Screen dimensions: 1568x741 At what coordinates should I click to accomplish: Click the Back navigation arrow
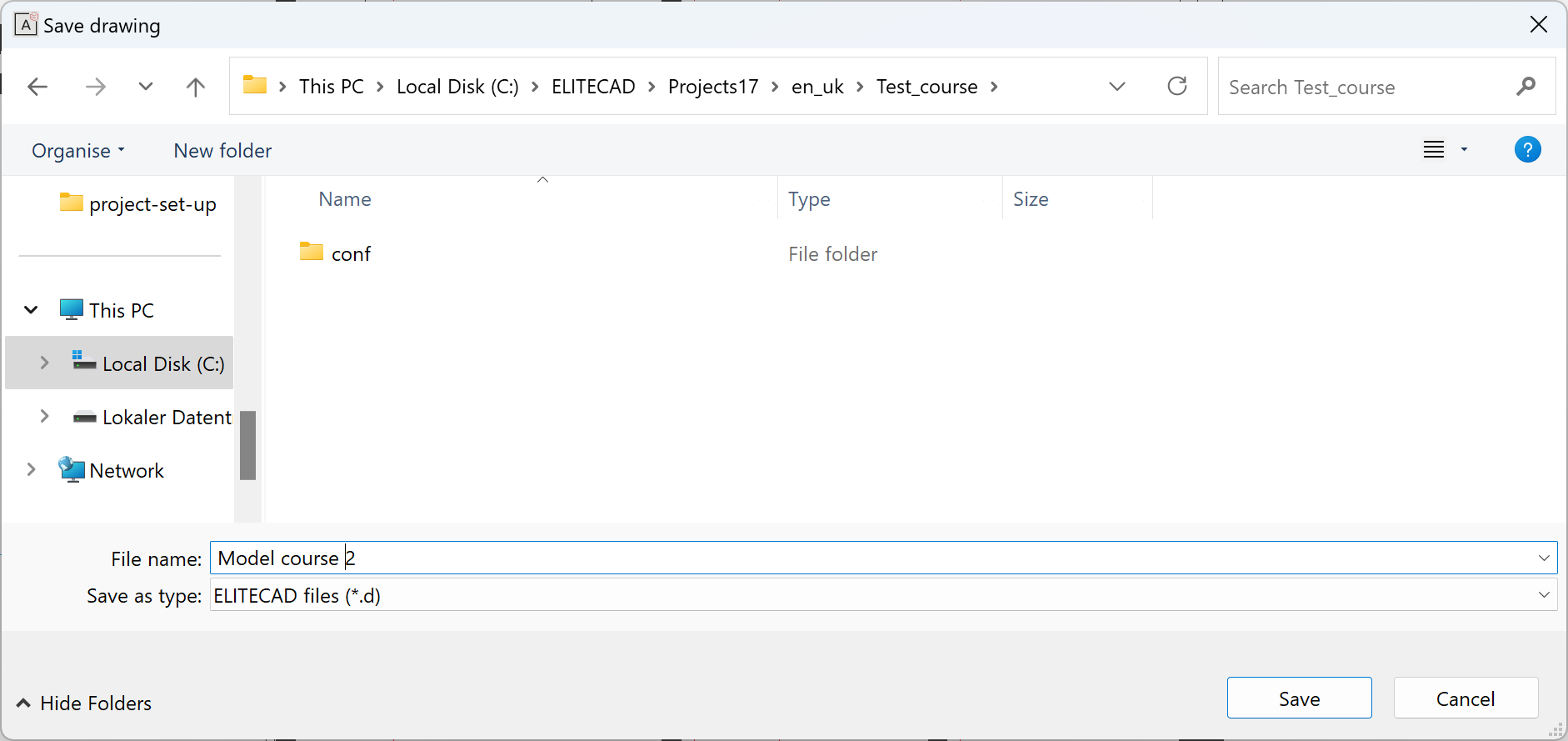click(x=37, y=87)
